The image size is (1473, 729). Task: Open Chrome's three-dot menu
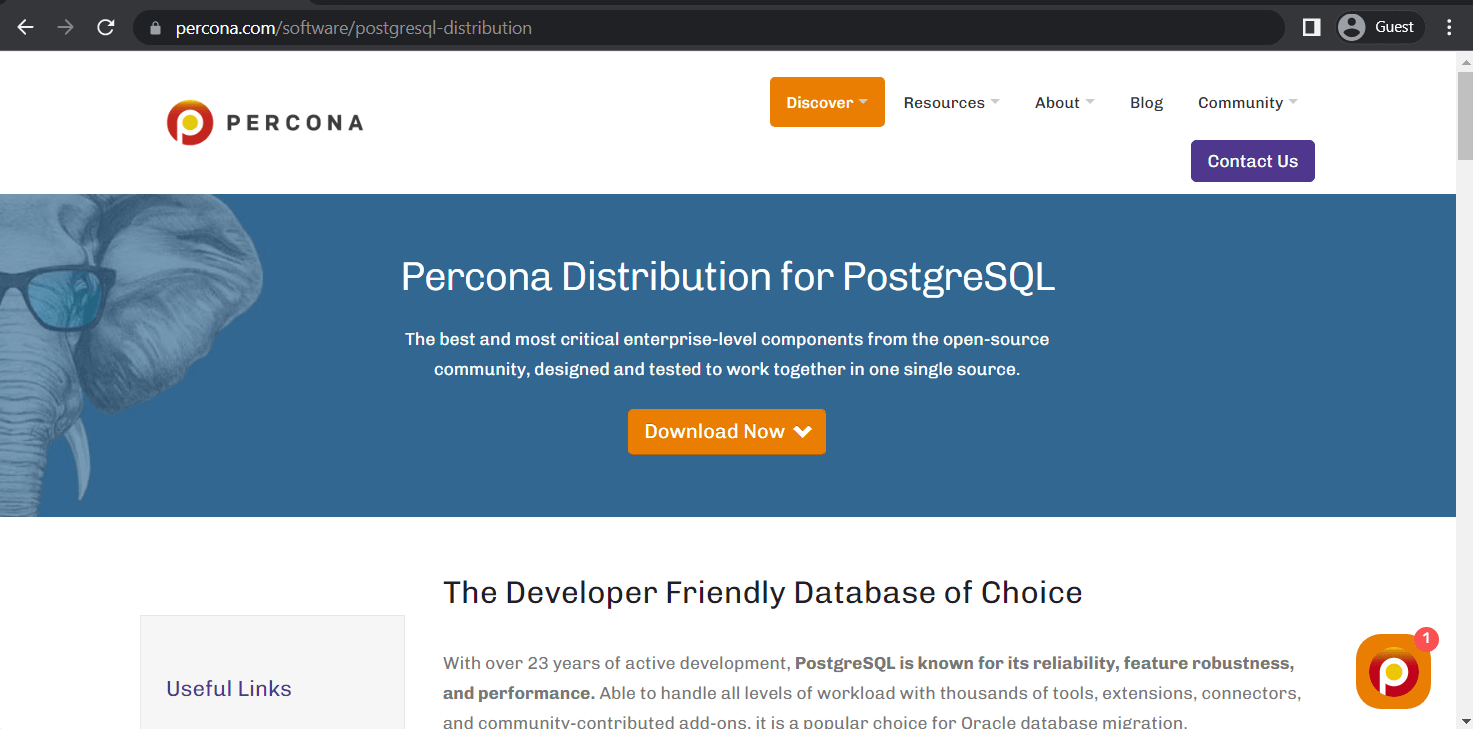tap(1449, 27)
